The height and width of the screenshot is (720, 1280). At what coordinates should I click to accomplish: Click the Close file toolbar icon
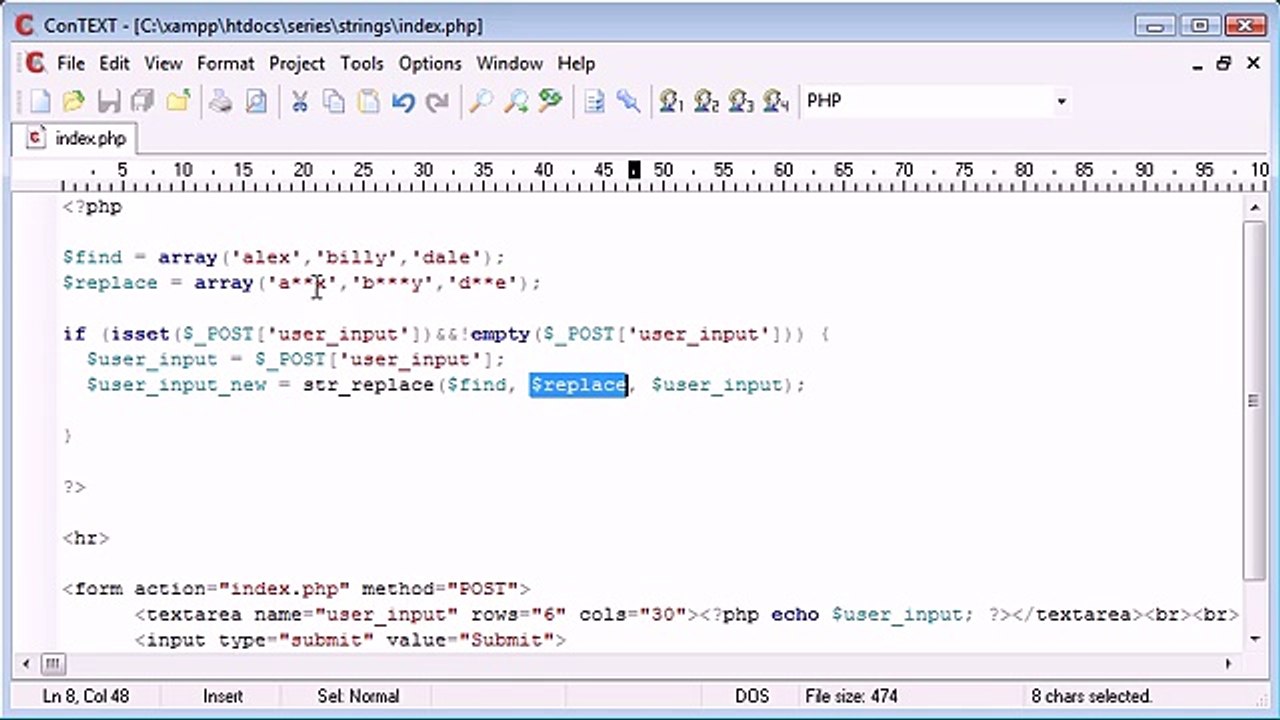[178, 101]
